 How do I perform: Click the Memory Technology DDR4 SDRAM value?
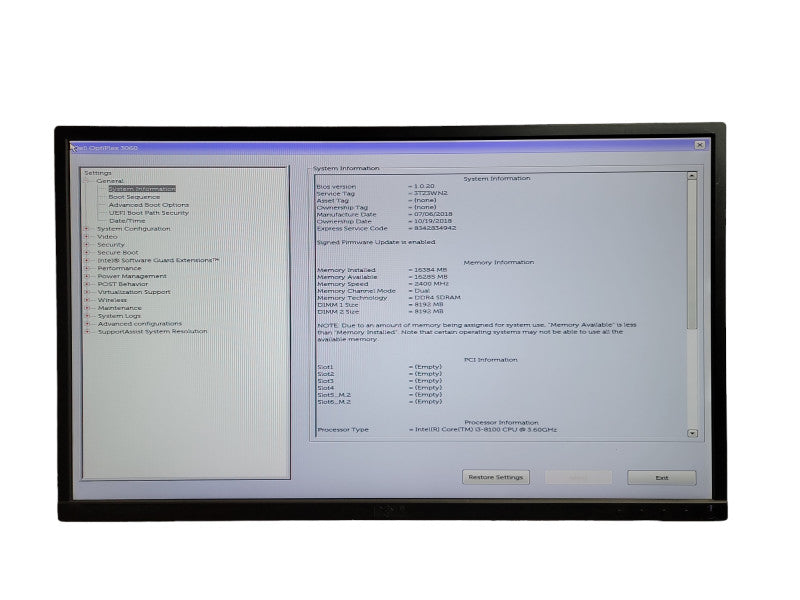tap(437, 297)
